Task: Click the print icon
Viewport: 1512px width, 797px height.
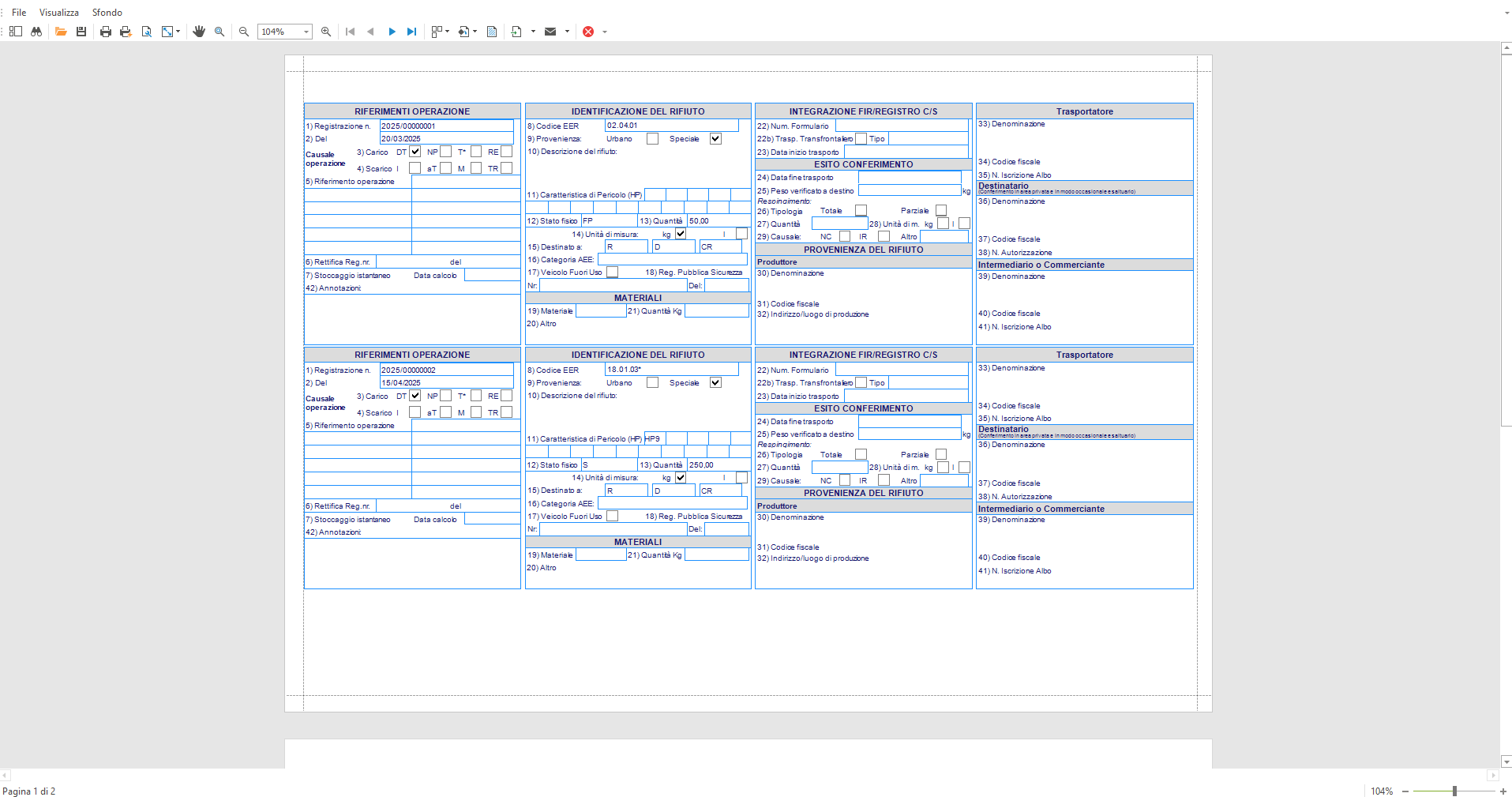Action: coord(106,32)
